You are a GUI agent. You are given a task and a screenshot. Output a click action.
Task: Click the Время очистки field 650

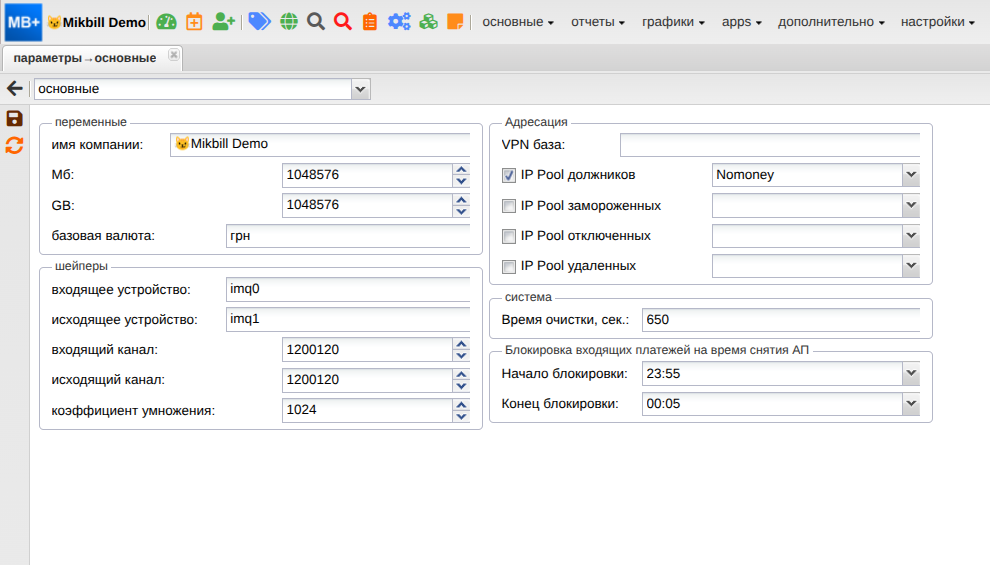pyautogui.click(x=781, y=319)
